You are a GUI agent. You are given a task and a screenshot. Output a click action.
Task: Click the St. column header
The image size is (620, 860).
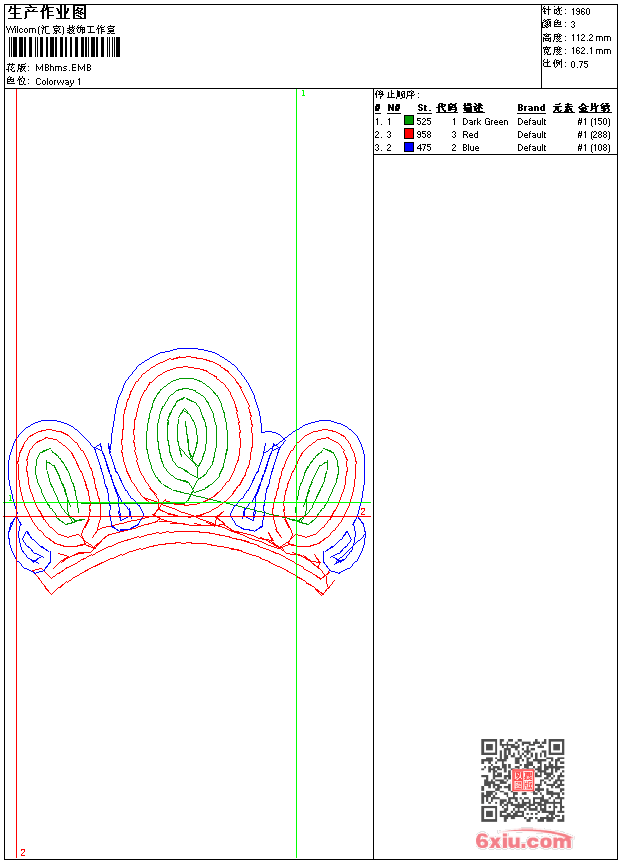[424, 108]
